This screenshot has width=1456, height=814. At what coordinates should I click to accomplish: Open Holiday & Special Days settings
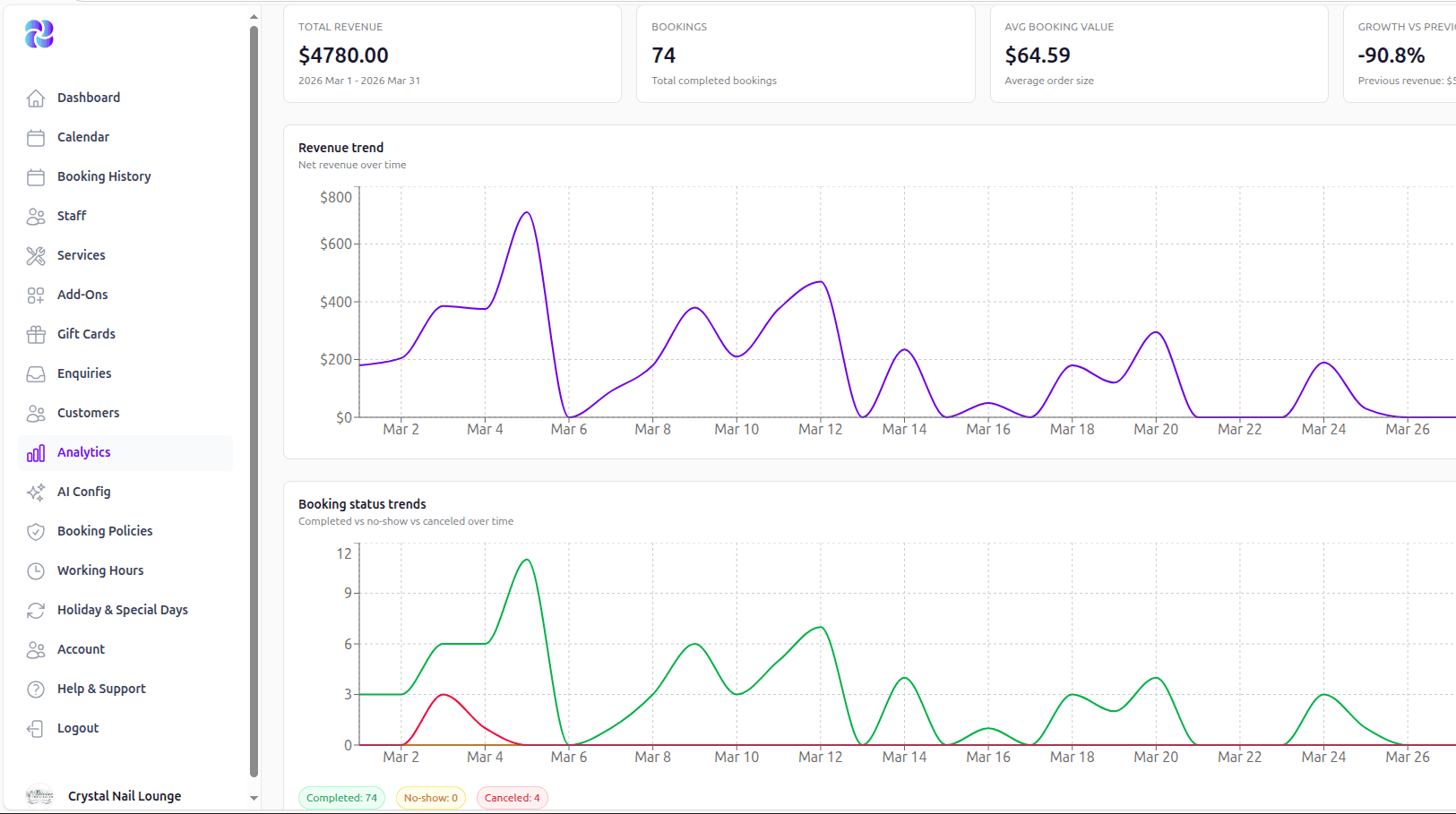[x=123, y=610]
